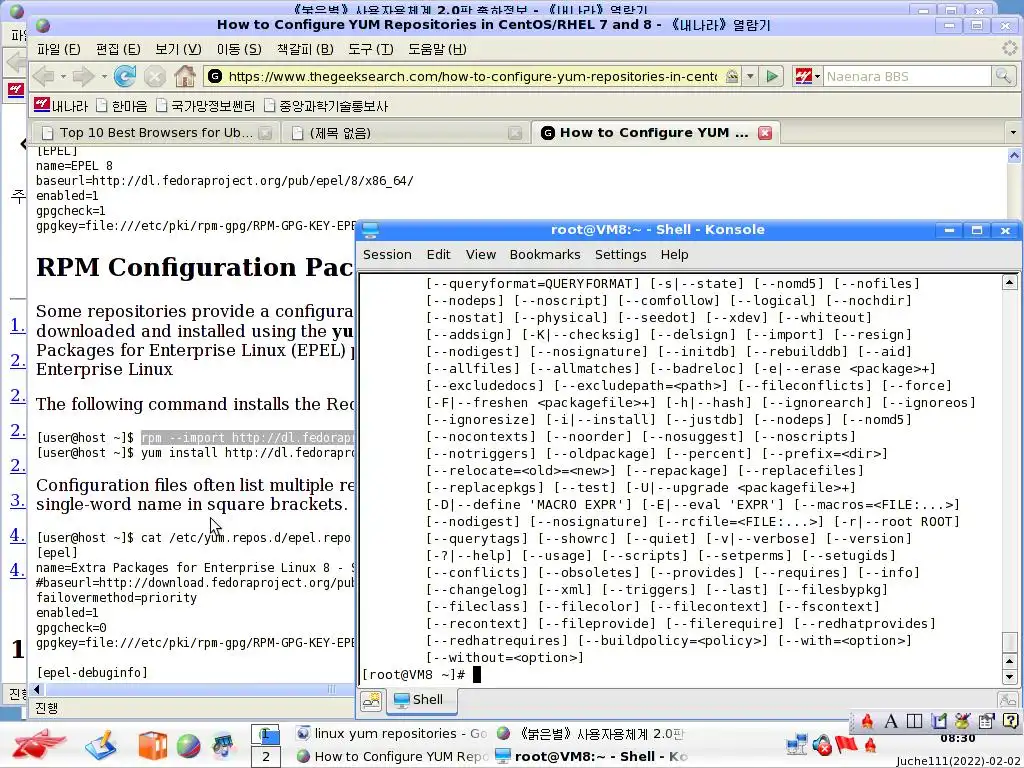Image resolution: width=1024 pixels, height=768 pixels.
Task: Click the Konsole window menu icon
Action: coord(370,230)
